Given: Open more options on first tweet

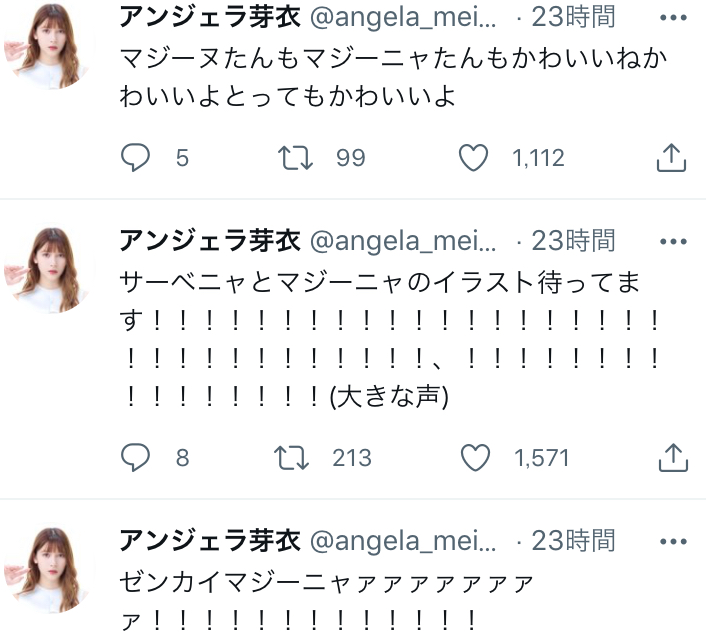Looking at the screenshot, I should [673, 18].
